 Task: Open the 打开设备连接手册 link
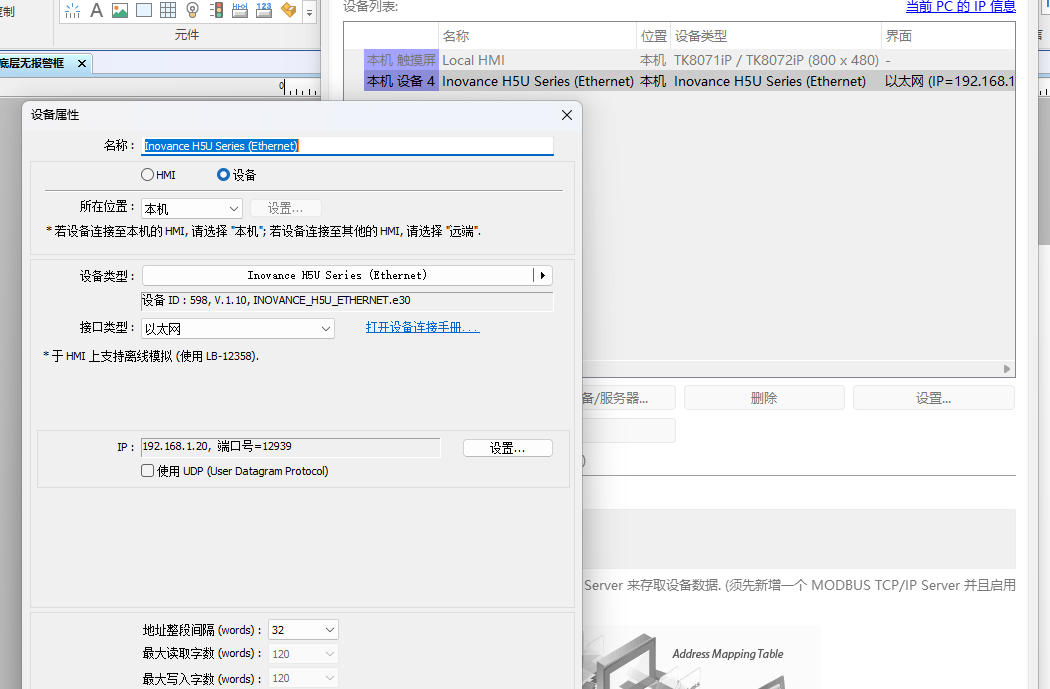(422, 327)
